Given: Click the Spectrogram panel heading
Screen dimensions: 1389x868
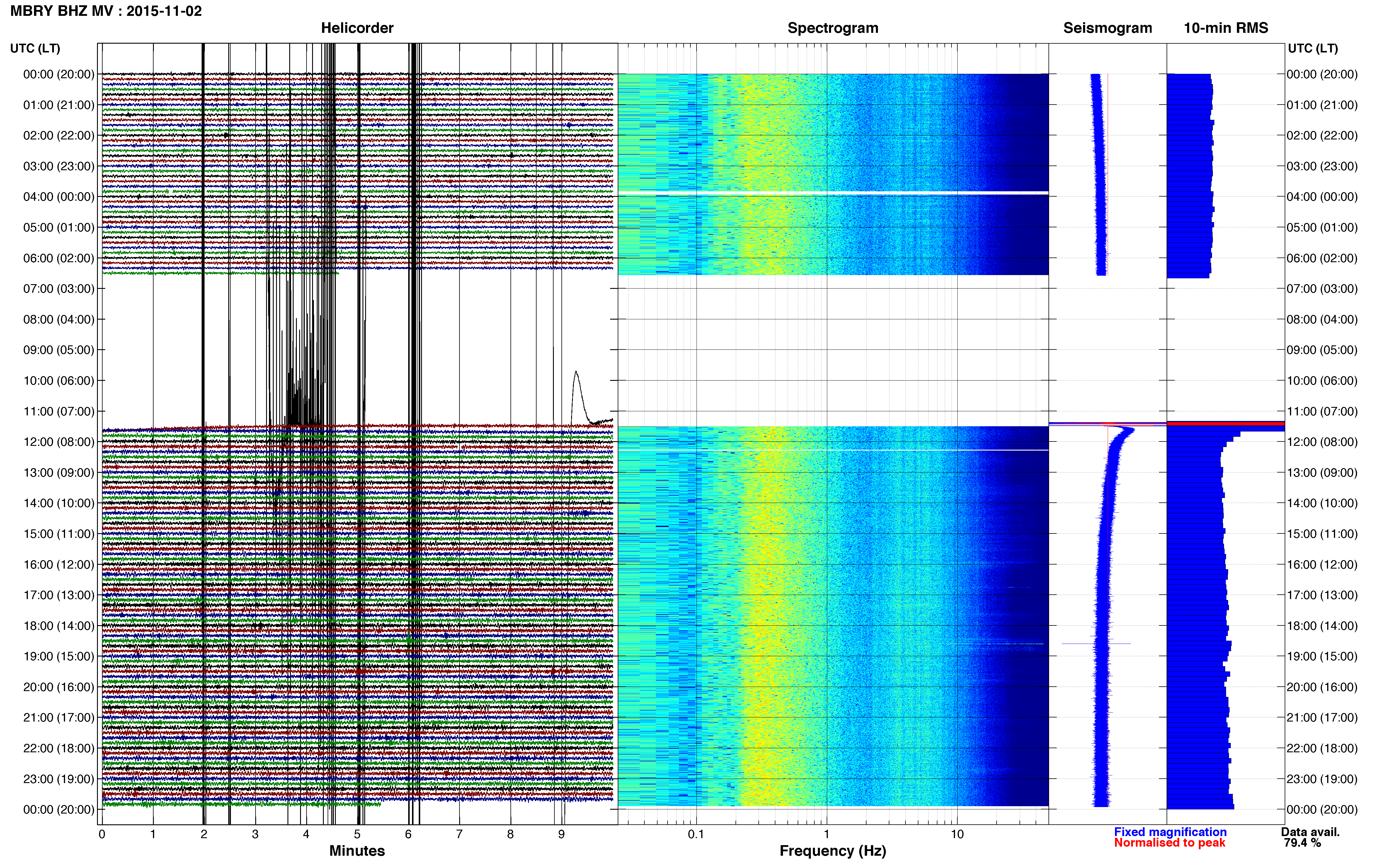Looking at the screenshot, I should click(833, 28).
